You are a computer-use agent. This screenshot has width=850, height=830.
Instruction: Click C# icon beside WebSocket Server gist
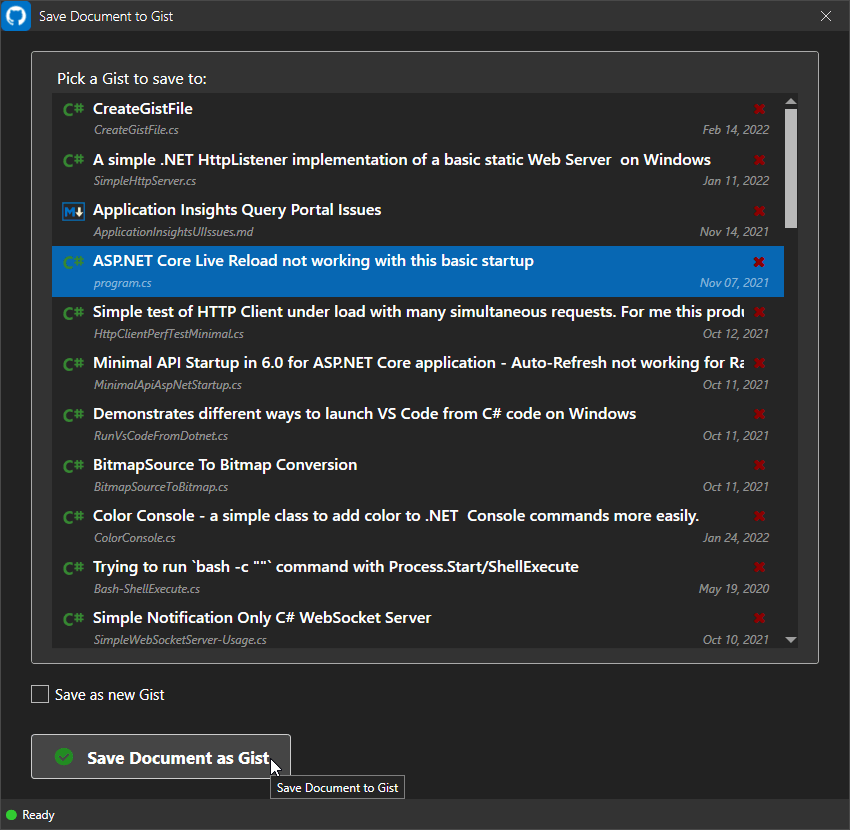(73, 619)
